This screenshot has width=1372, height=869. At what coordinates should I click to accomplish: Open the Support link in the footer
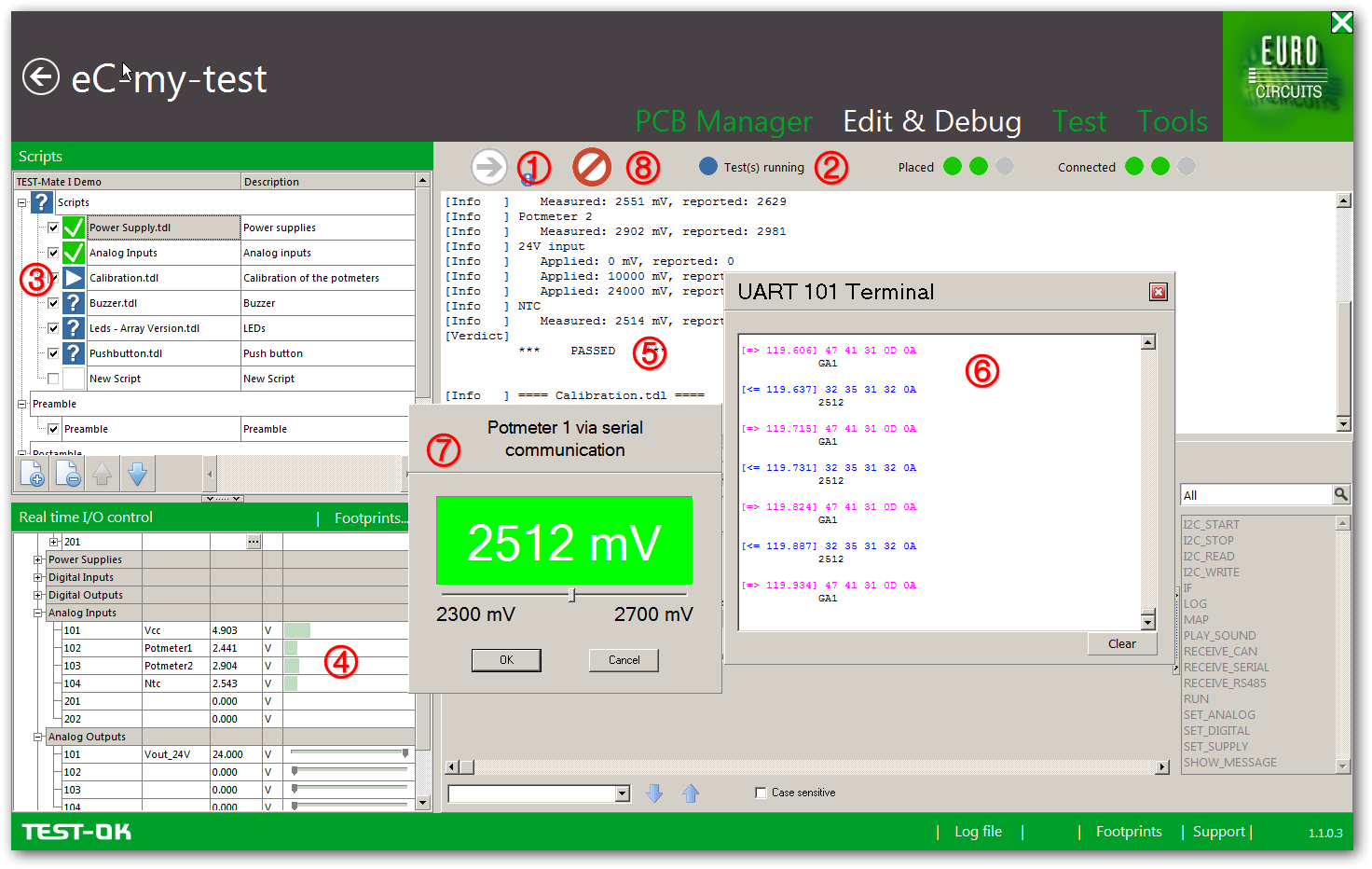coord(1219,832)
